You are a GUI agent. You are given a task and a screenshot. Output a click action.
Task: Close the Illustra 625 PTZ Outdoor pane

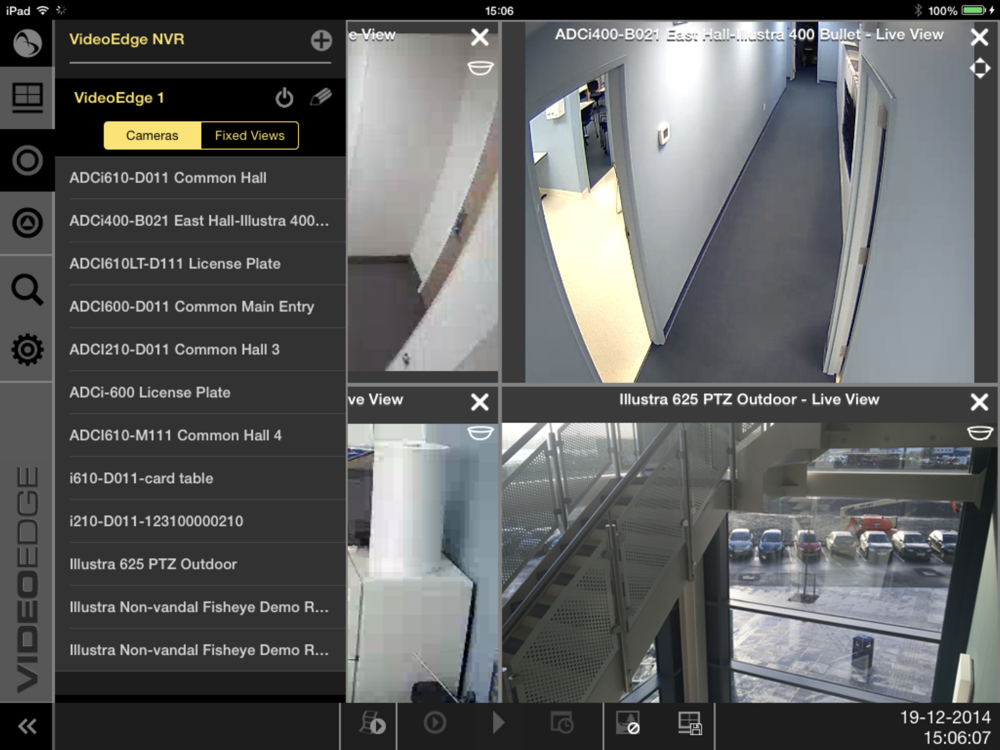point(980,402)
